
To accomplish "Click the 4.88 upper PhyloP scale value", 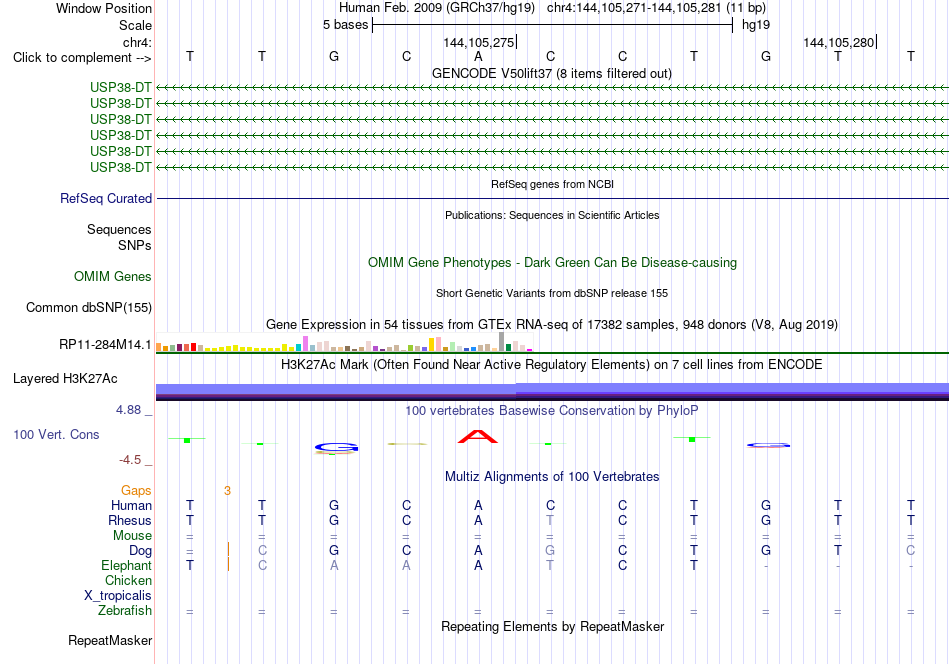I will (x=128, y=410).
